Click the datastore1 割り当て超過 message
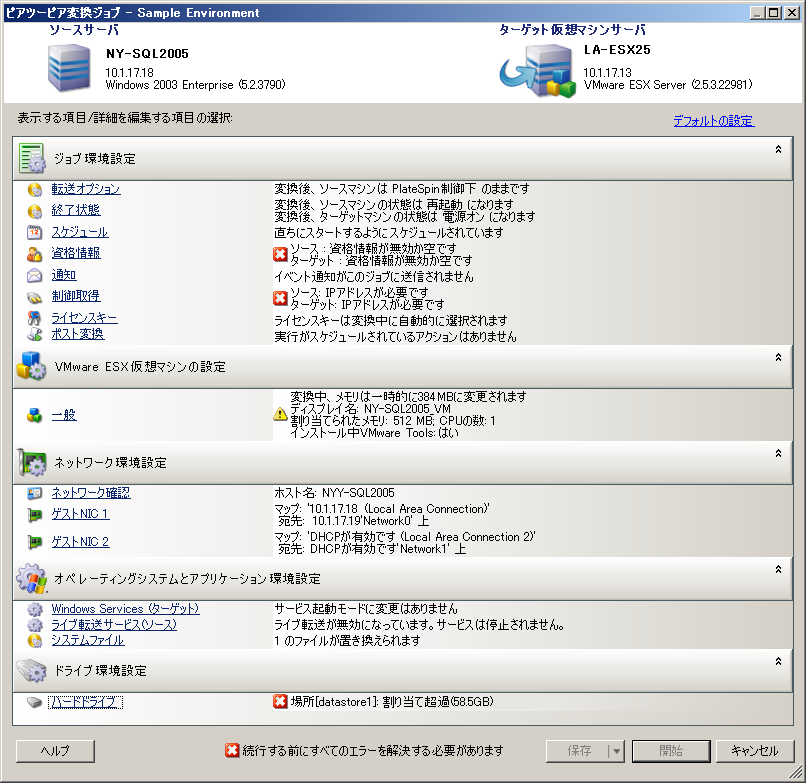 click(392, 702)
